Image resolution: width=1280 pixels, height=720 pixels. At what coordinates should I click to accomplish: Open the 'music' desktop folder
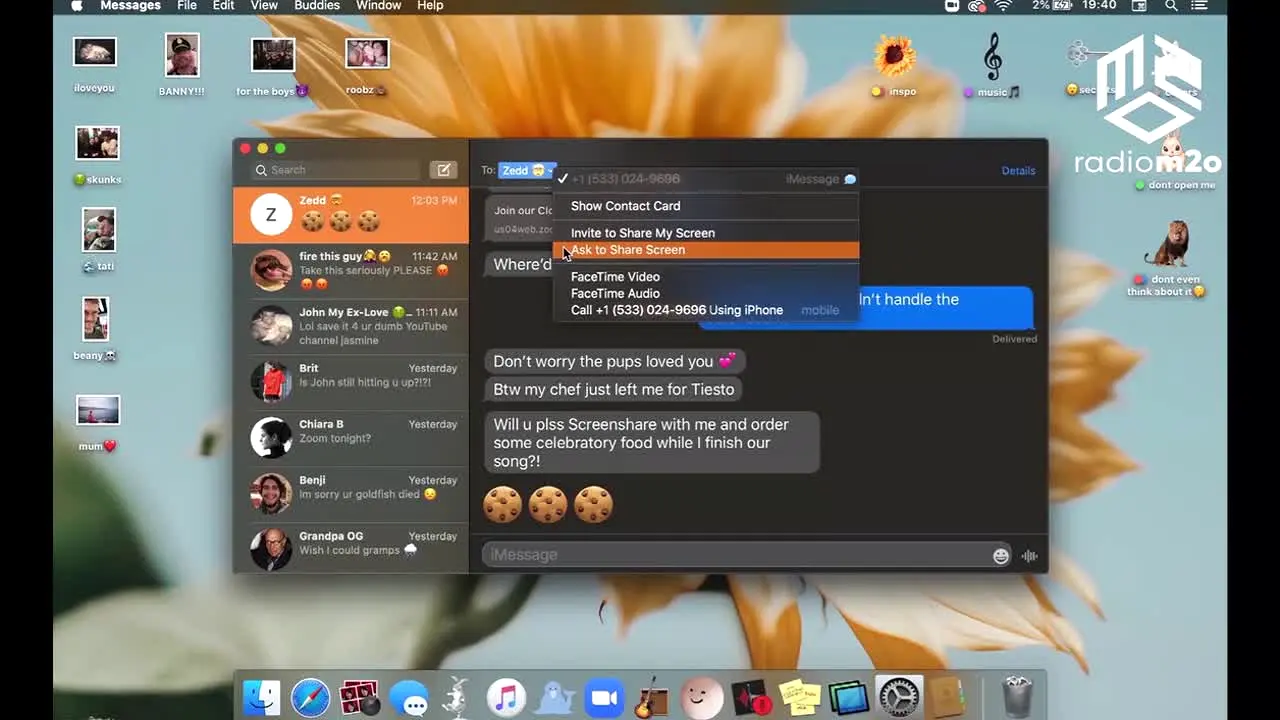992,66
